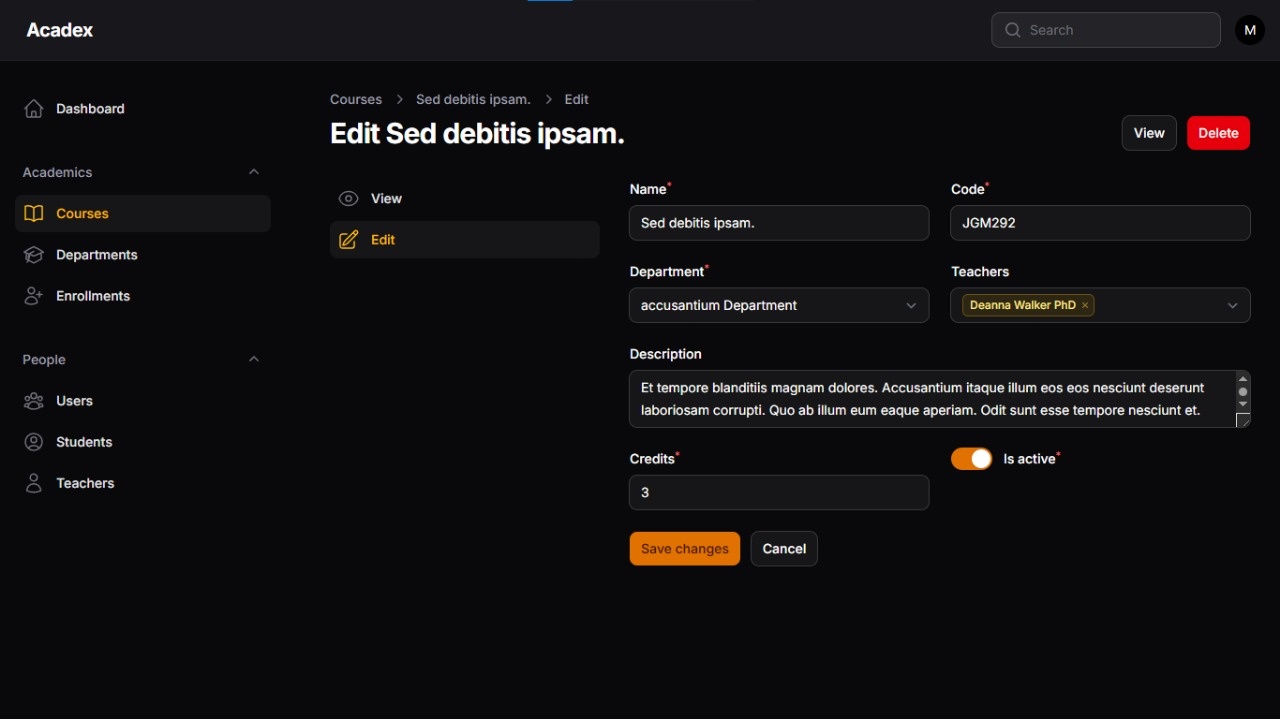Expand the Teachers multi-select dropdown

pos(1232,306)
